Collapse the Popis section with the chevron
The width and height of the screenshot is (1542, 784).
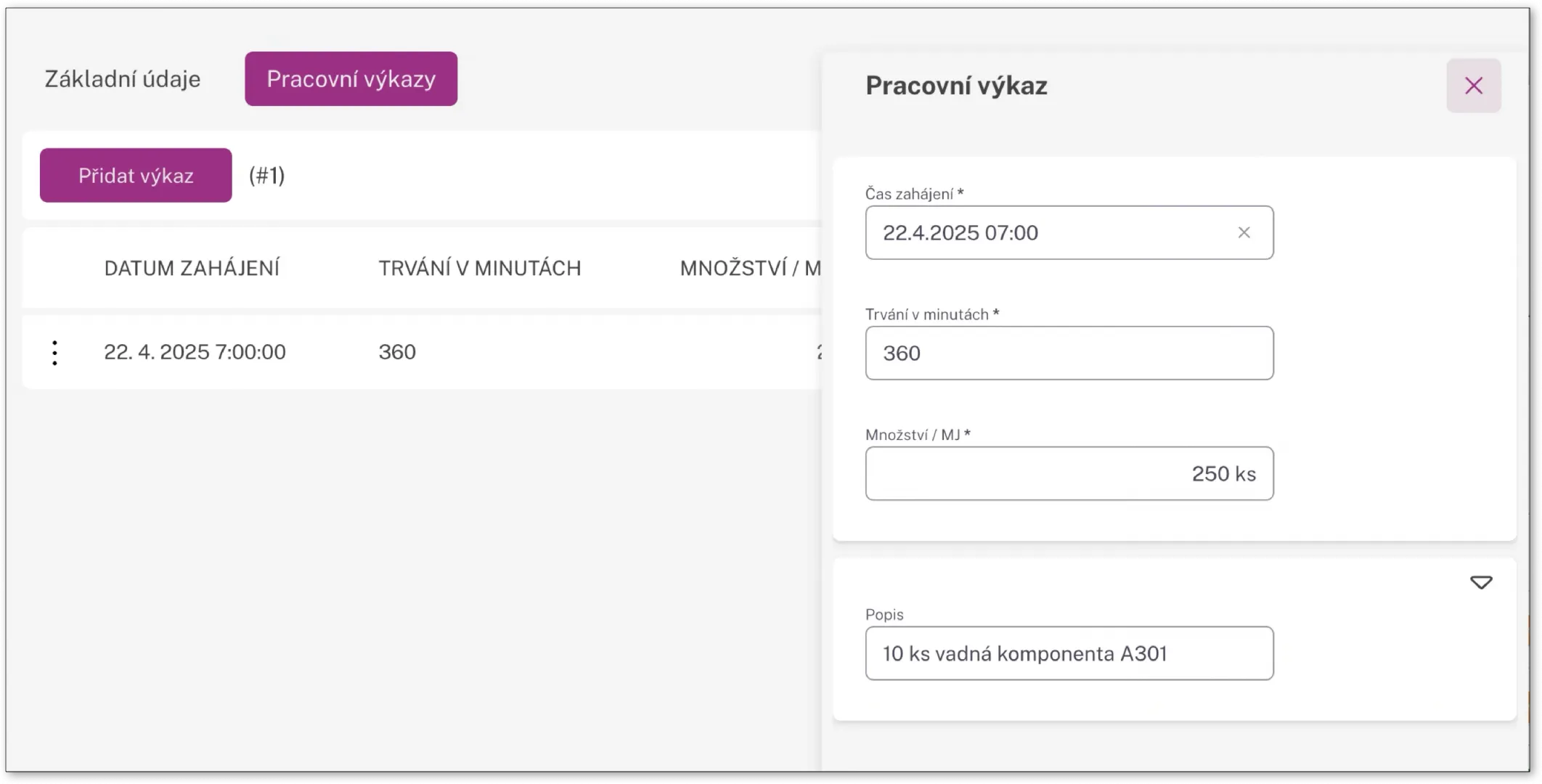click(x=1481, y=582)
